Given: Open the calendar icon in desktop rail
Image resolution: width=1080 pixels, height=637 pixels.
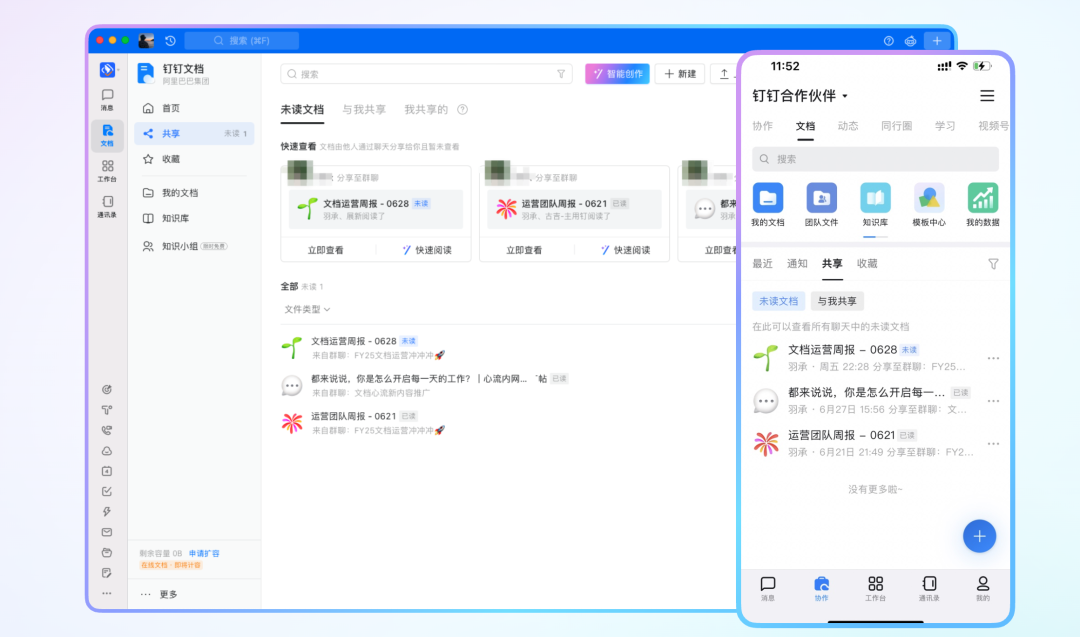Looking at the screenshot, I should tap(107, 471).
